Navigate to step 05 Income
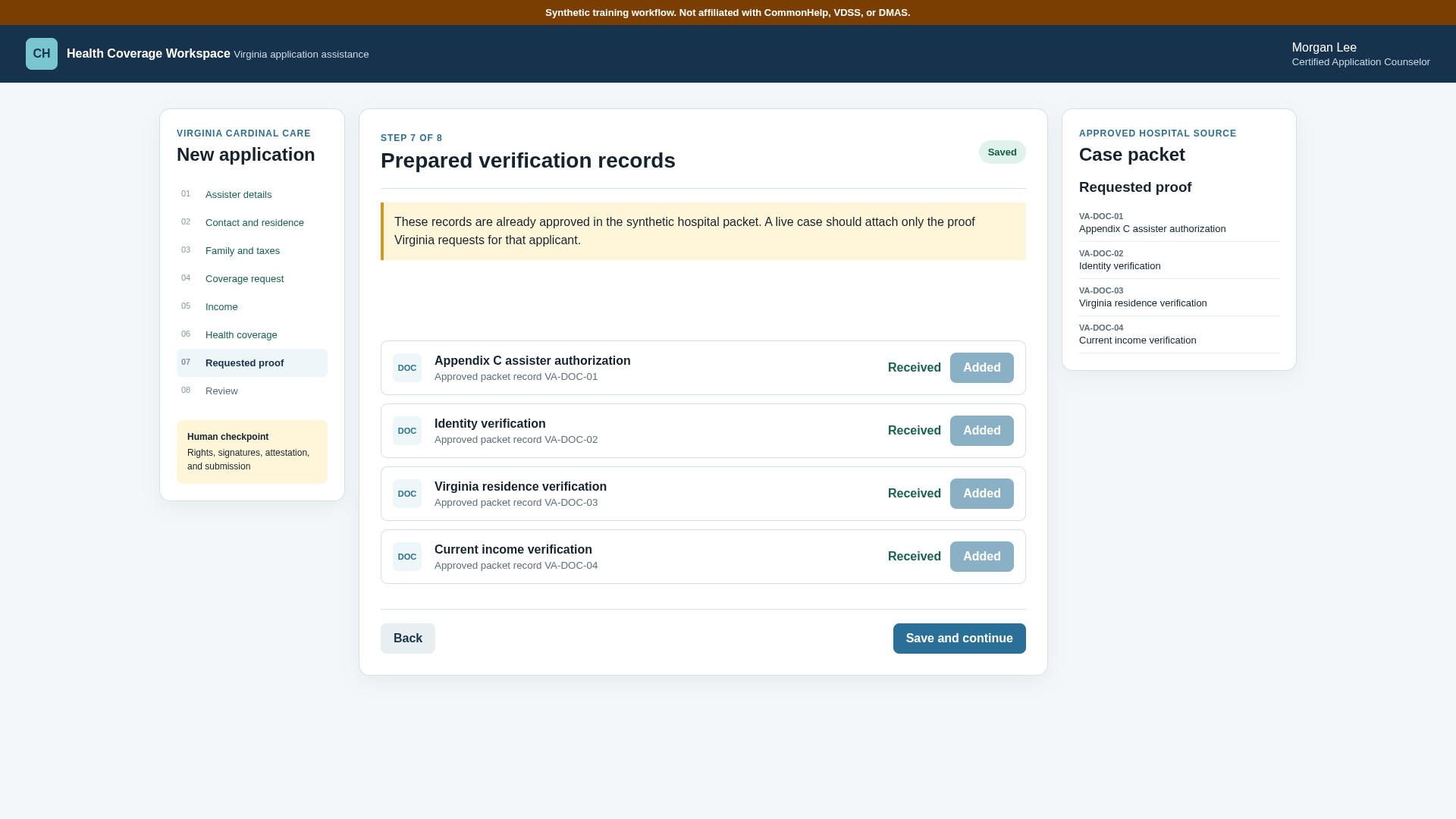Screen dimensions: 1456x819 (252, 306)
